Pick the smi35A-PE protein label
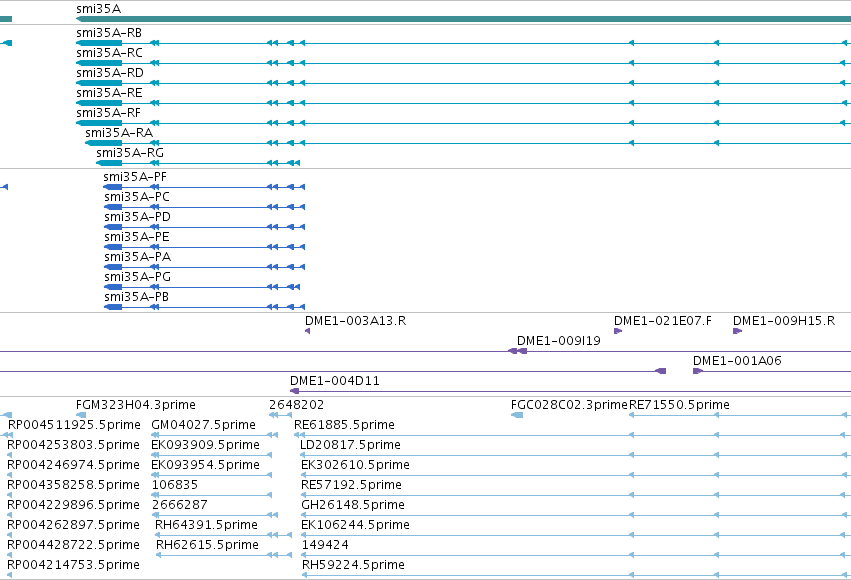 (x=137, y=237)
